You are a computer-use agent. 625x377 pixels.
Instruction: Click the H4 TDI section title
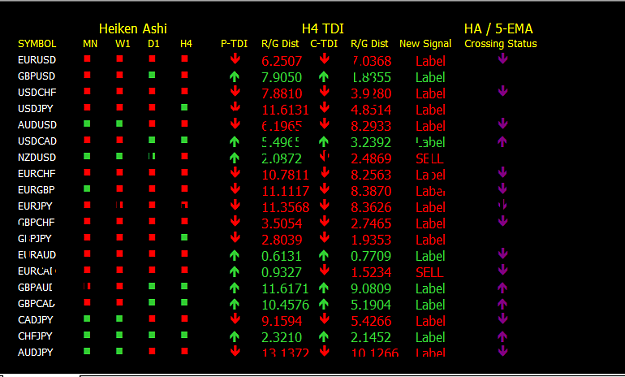point(323,29)
